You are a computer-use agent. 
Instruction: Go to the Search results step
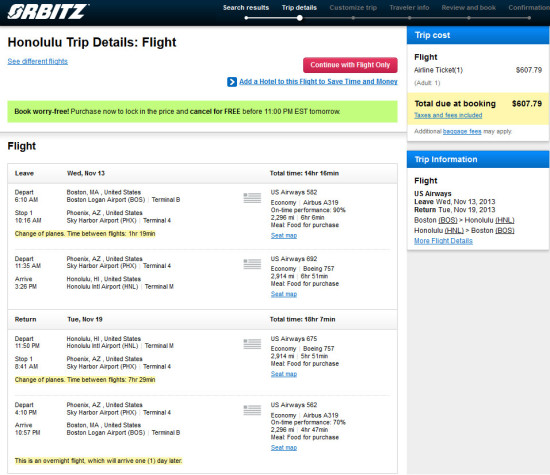click(x=246, y=8)
